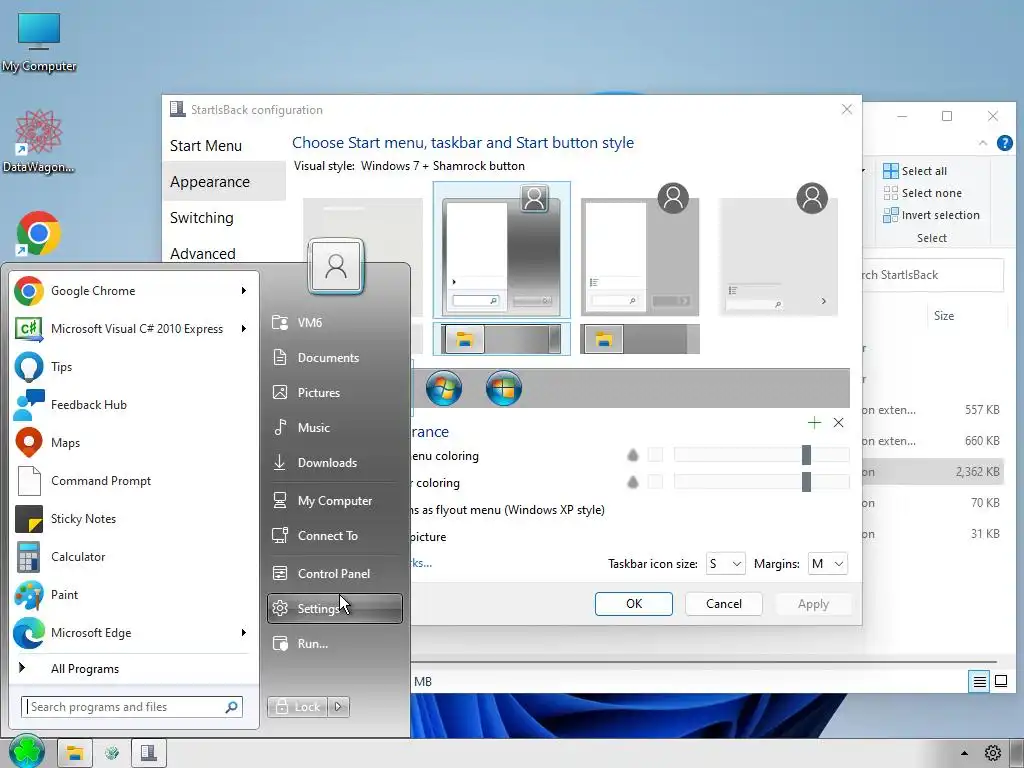1024x768 pixels.
Task: Select the Windows 7 taskbar style thumbnail
Action: 502,339
